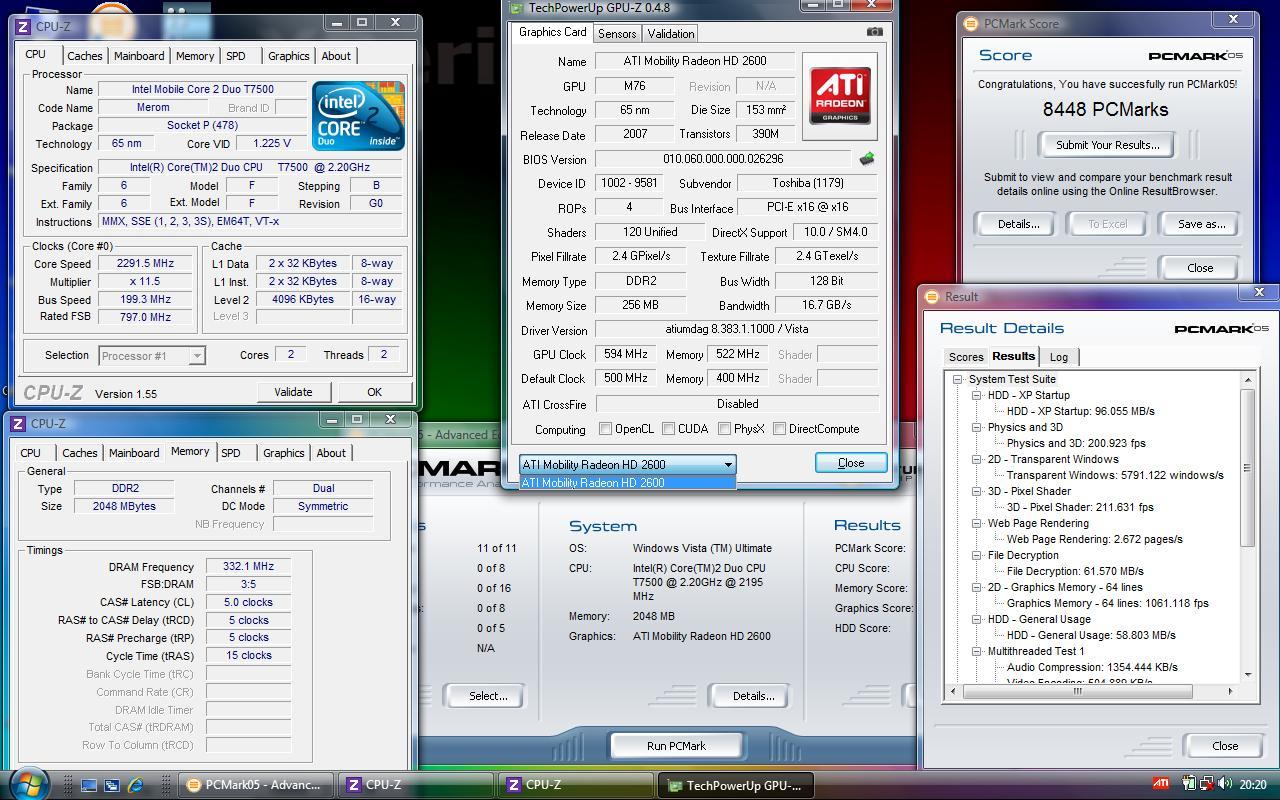Activate TechPowerUp GPU-Z taskbar button
Viewport: 1280px width, 800px height.
point(736,785)
